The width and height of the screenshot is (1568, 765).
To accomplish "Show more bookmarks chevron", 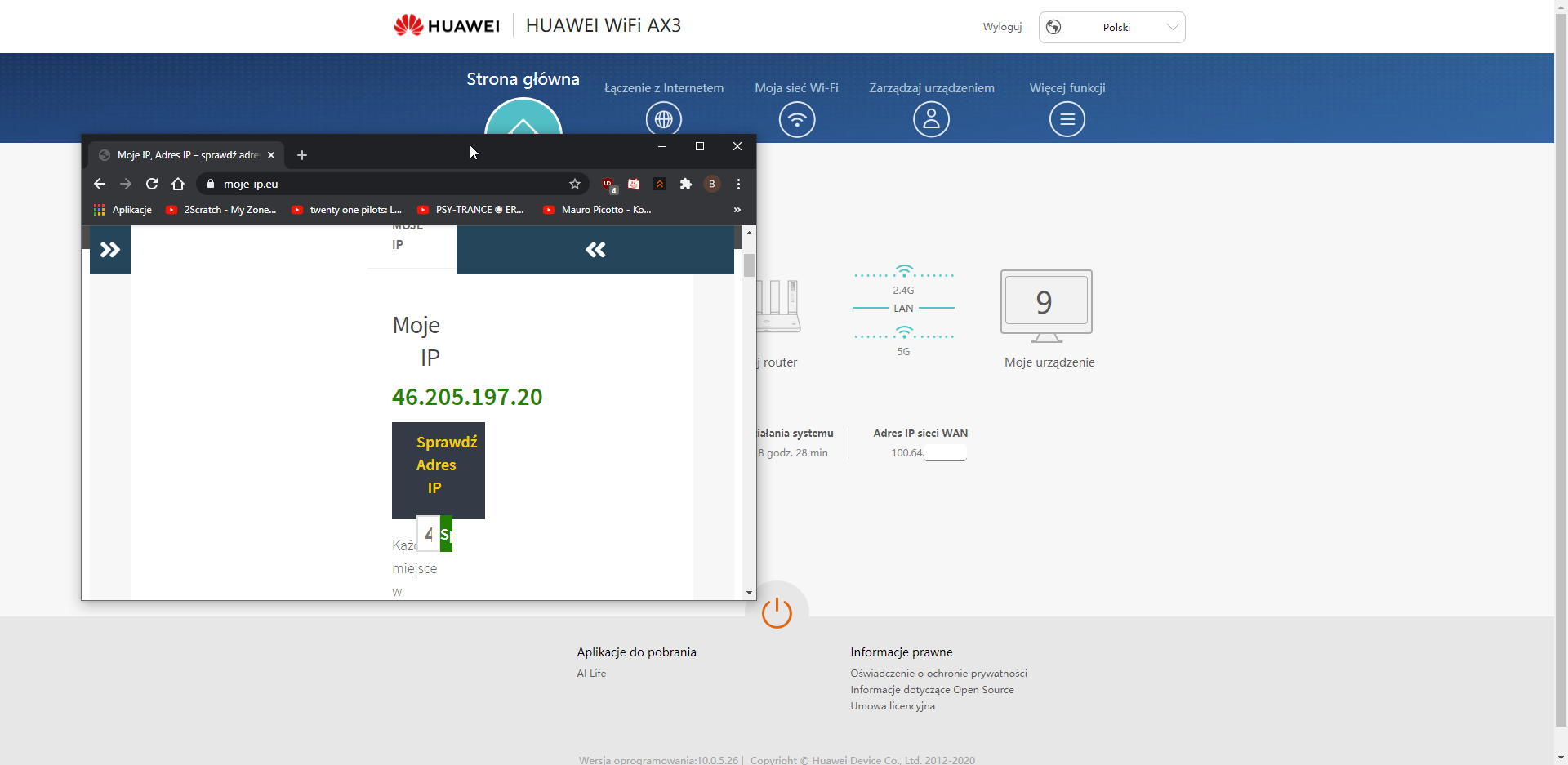I will click(x=737, y=210).
